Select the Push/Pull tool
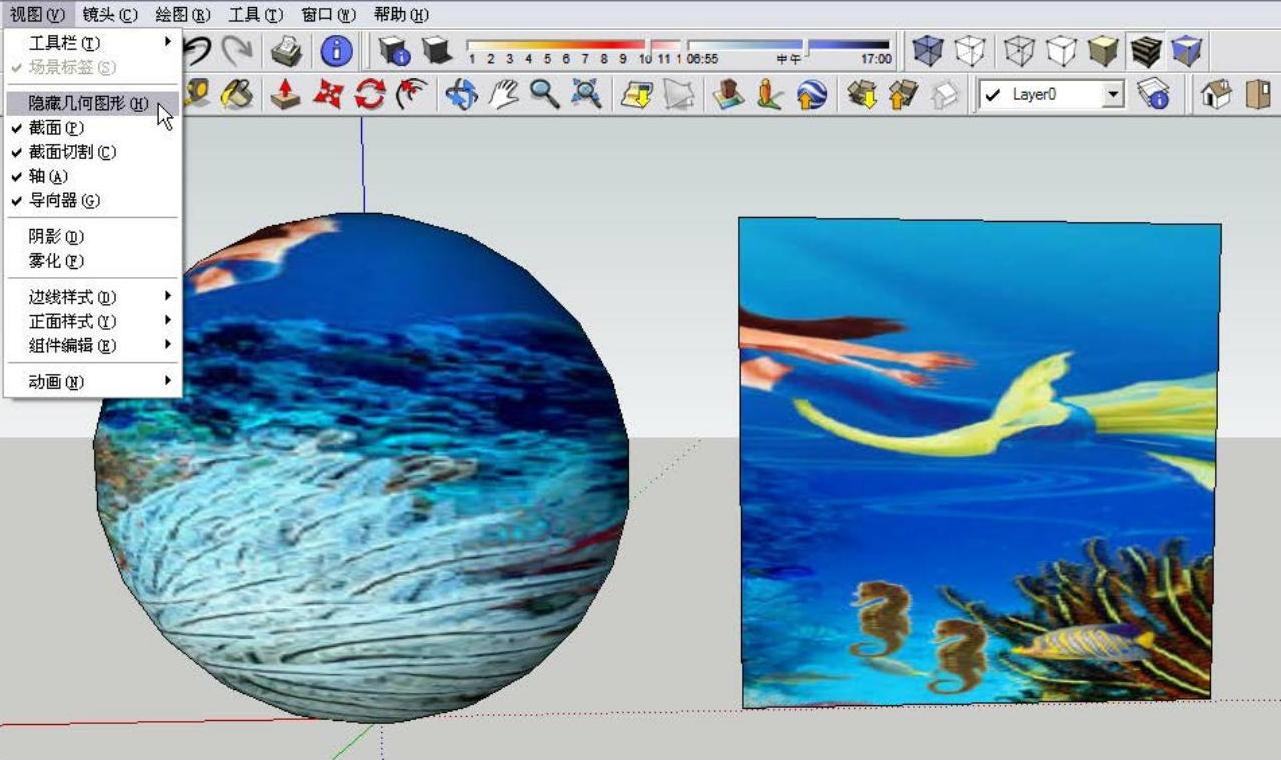Viewport: 1281px width, 760px height. click(286, 94)
